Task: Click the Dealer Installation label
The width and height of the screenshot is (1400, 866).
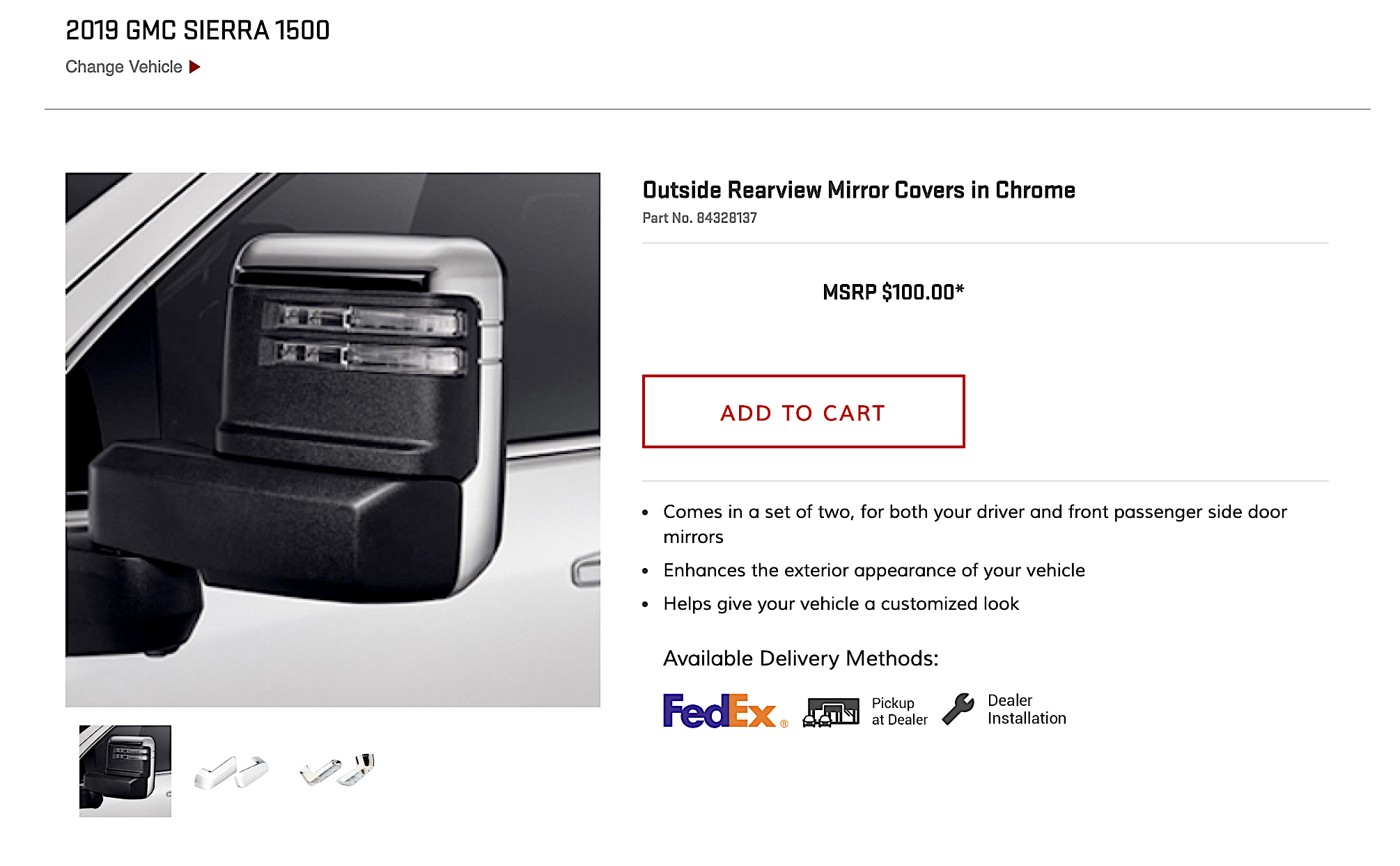Action: (x=1027, y=709)
